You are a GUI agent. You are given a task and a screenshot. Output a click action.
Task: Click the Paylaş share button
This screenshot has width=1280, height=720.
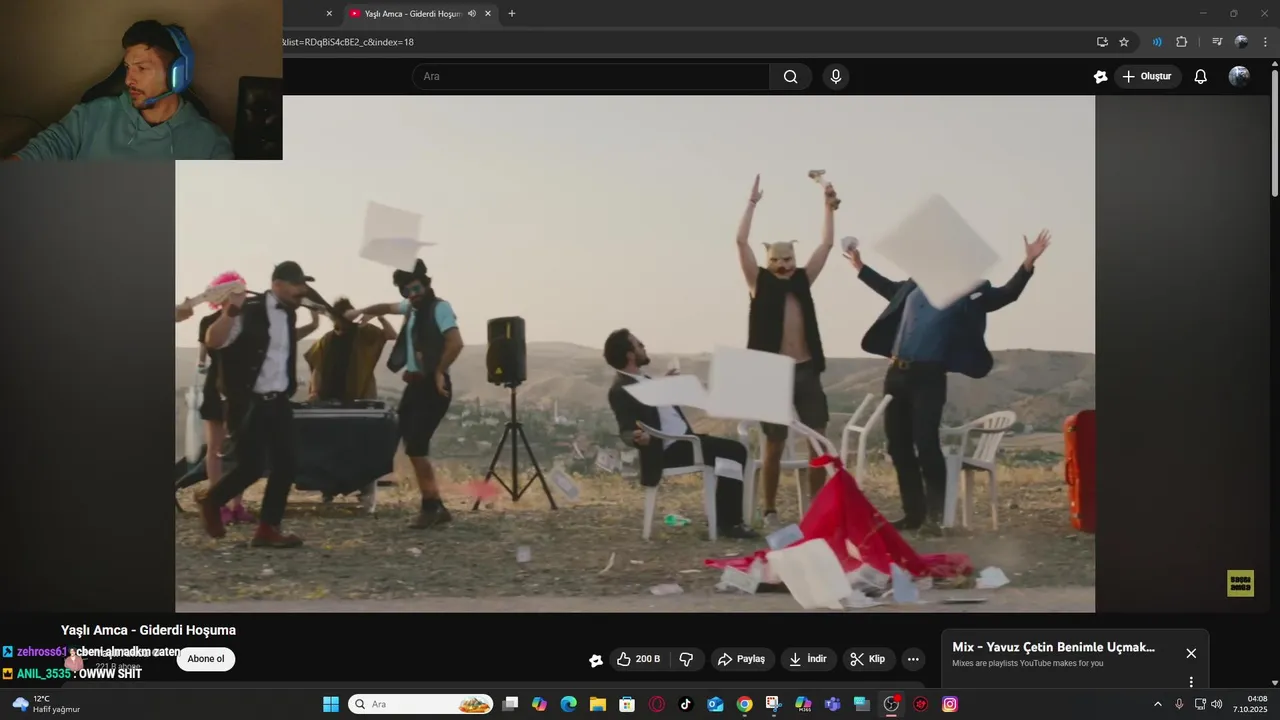click(742, 659)
